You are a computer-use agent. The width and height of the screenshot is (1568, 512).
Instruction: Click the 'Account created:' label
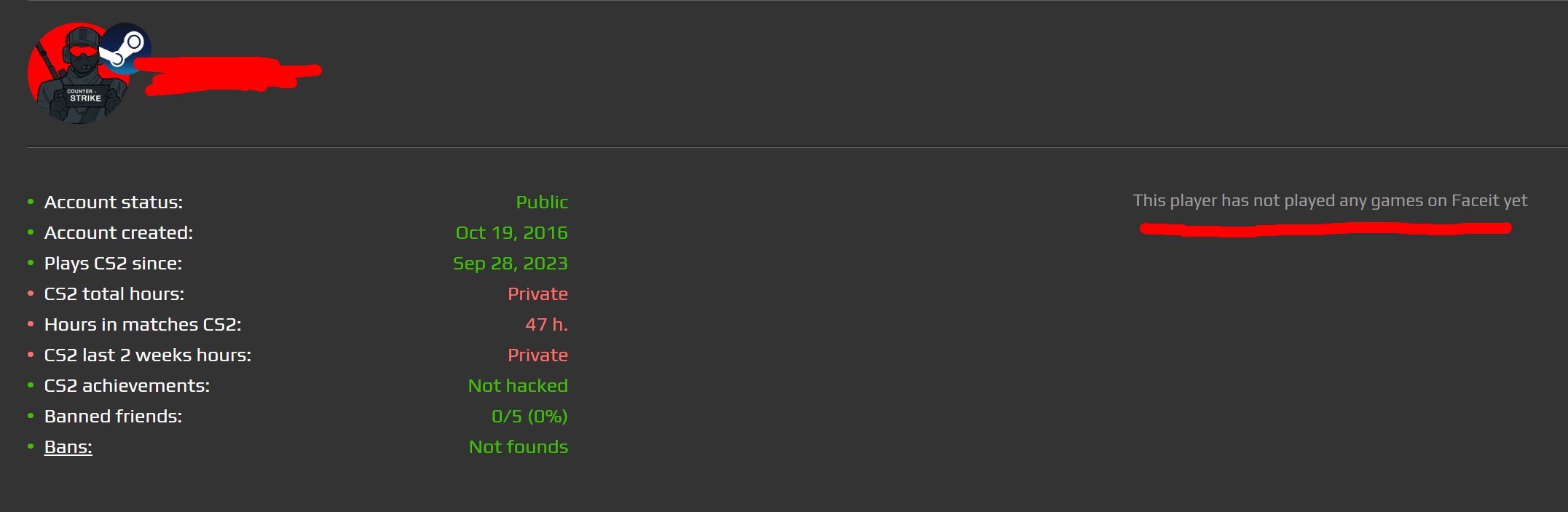pyautogui.click(x=118, y=232)
